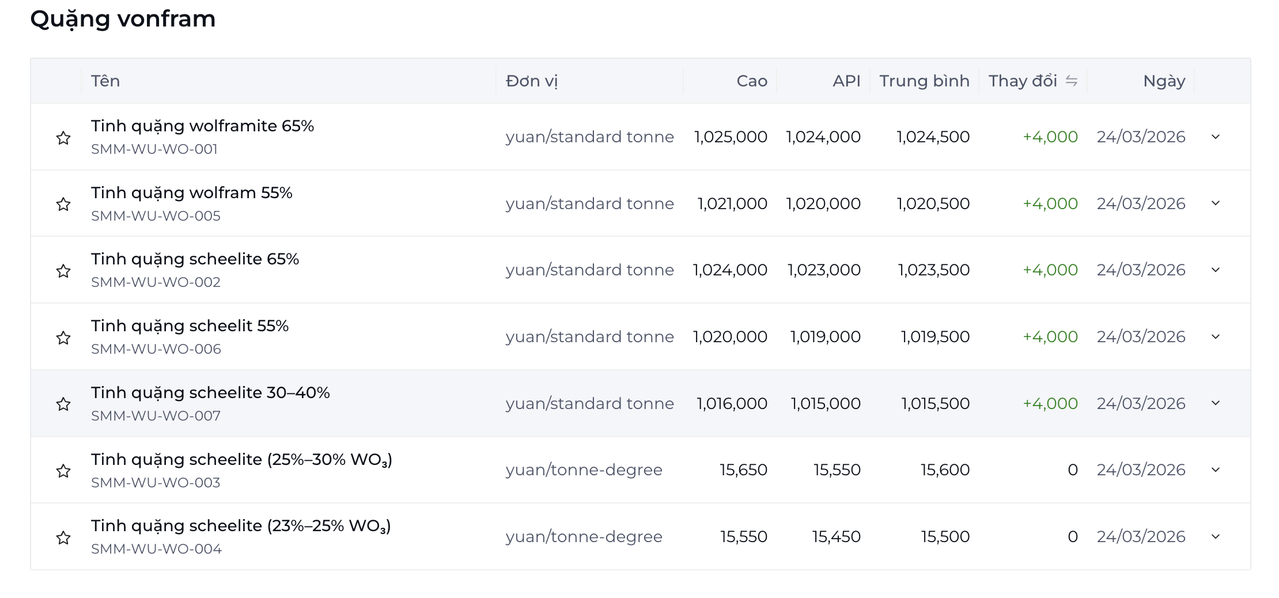Viewport: 1279px width, 598px height.
Task: Expand SMM-WU-WO-003 row details chevron
Action: 1215,470
